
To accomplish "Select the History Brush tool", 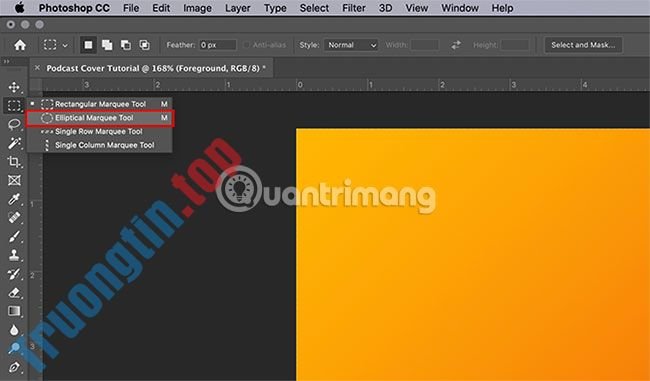I will coord(14,274).
